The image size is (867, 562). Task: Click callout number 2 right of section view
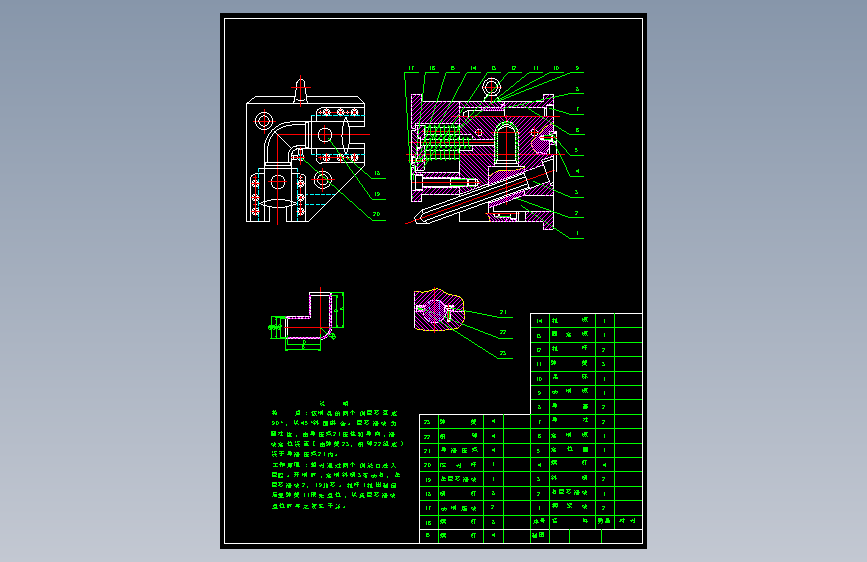point(576,213)
